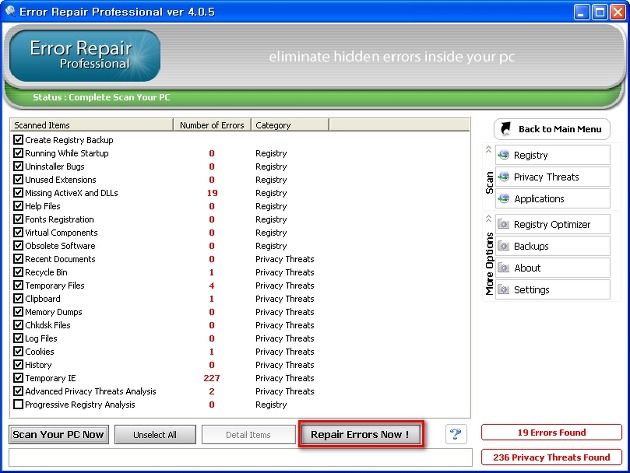Click the question mark help icon
Viewport: 630px width, 473px height.
pos(456,434)
